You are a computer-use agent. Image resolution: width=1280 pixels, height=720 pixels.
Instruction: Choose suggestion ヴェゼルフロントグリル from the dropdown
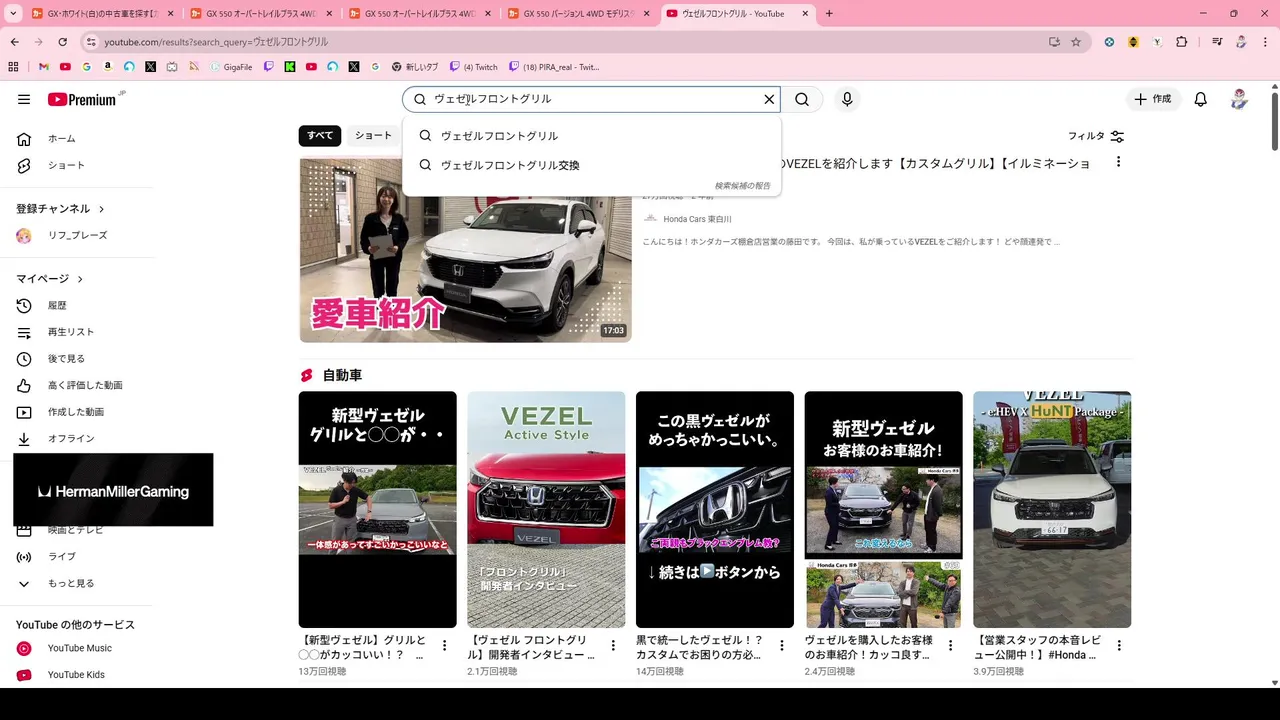point(591,136)
